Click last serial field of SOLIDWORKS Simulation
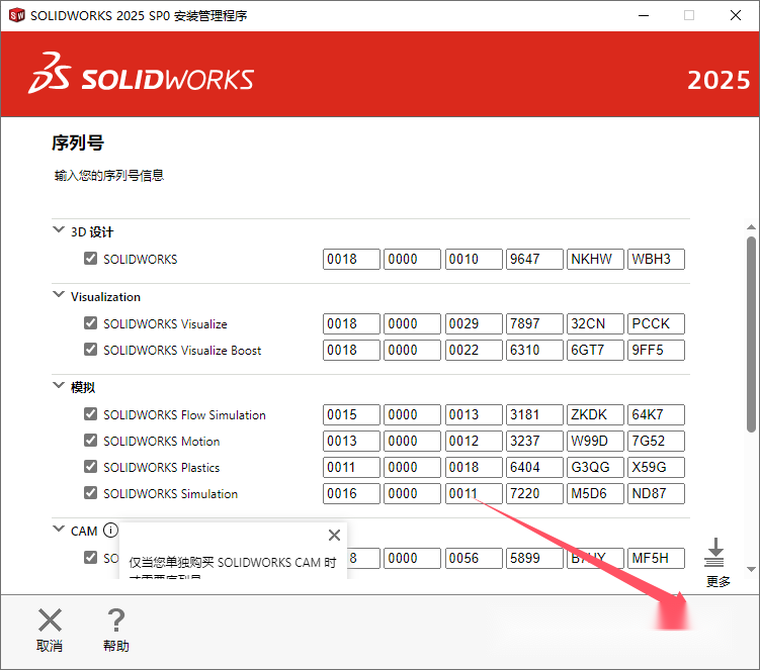Viewport: 760px width, 670px height. tap(655, 493)
